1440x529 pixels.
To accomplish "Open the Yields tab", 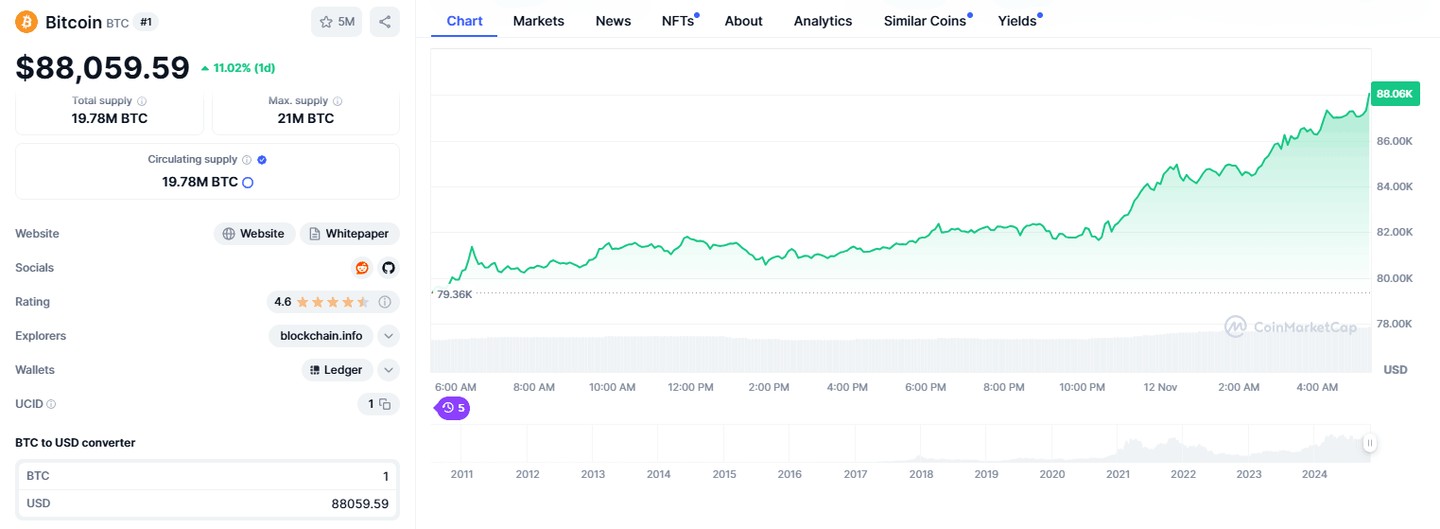I will coord(1018,21).
